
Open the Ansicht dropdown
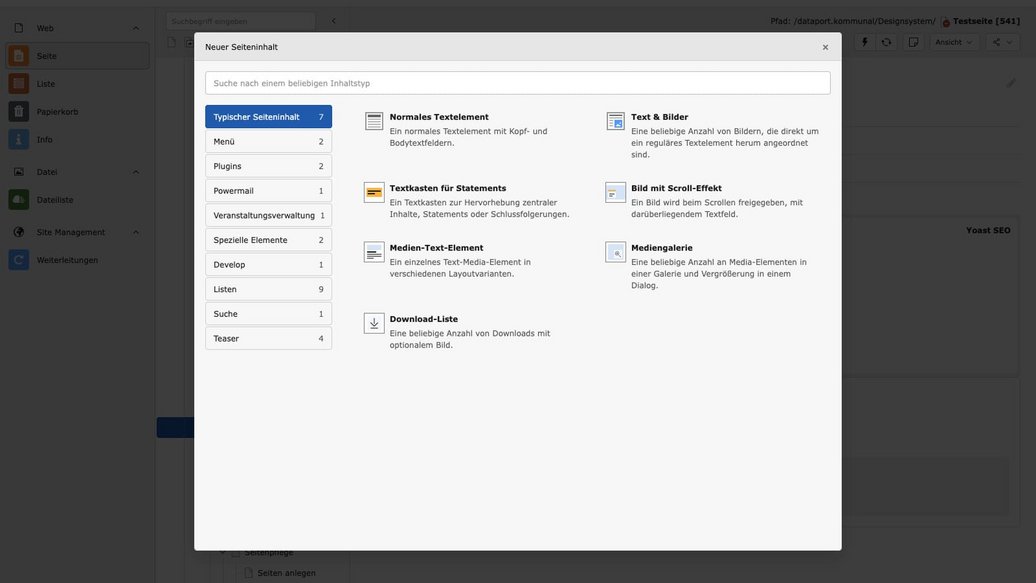pos(954,42)
